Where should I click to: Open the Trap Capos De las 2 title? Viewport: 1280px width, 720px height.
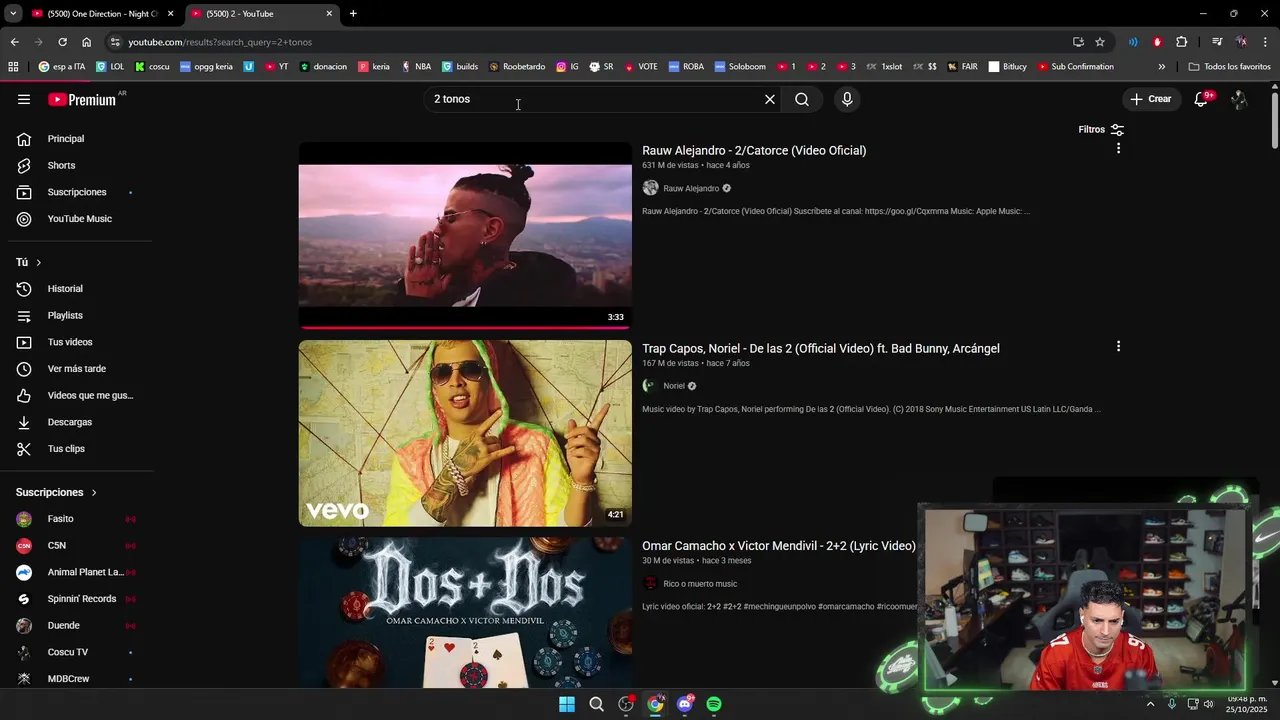821,348
